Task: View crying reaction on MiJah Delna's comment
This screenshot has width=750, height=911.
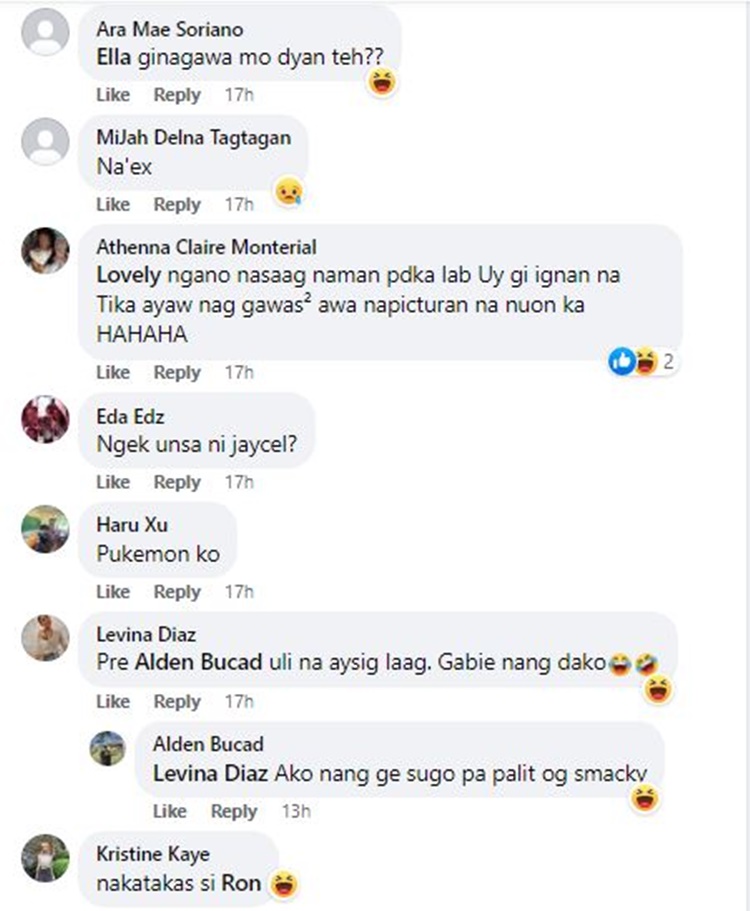Action: point(289,191)
